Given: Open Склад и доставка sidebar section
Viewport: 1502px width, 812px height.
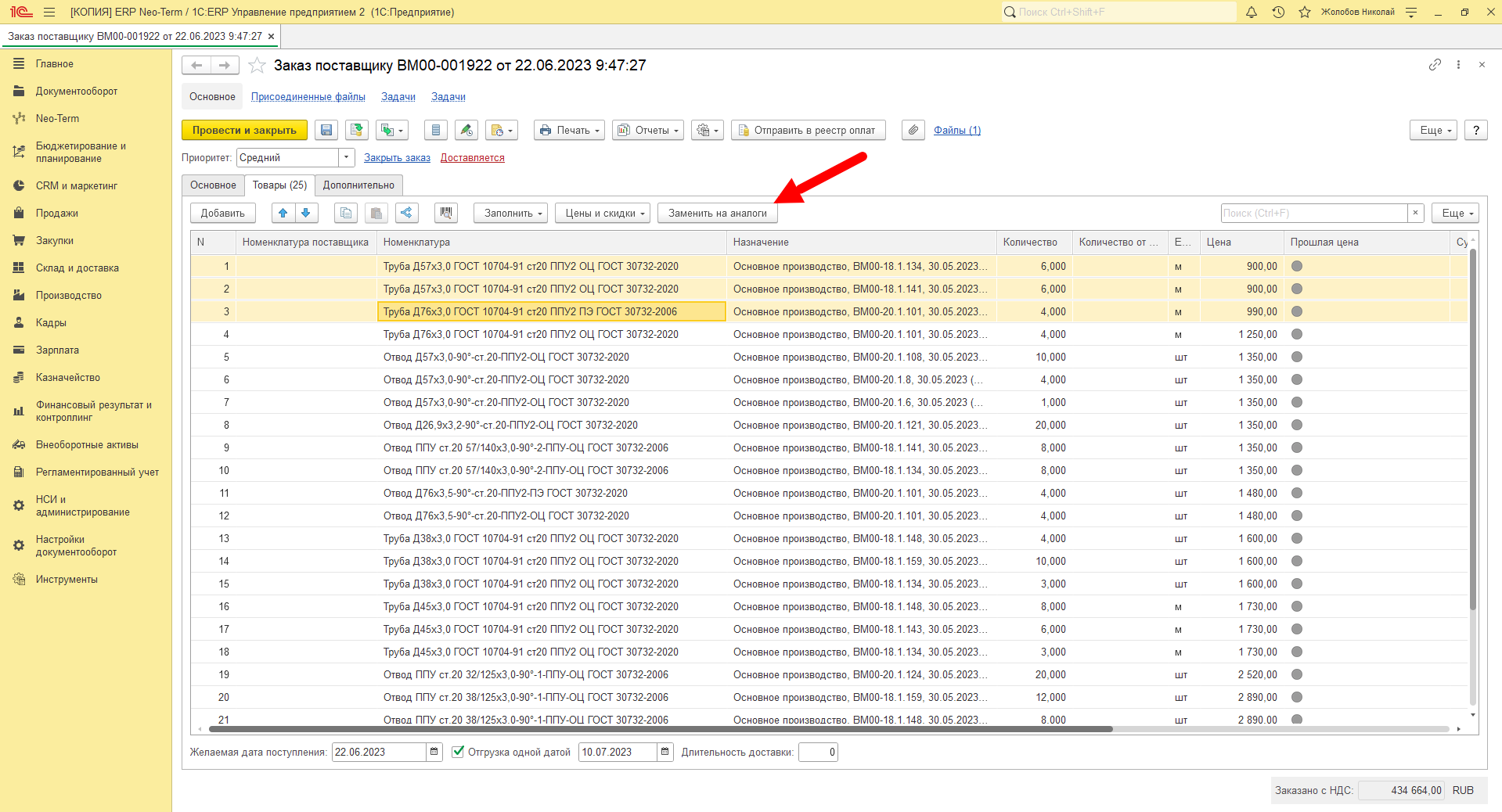Looking at the screenshot, I should pos(77,268).
